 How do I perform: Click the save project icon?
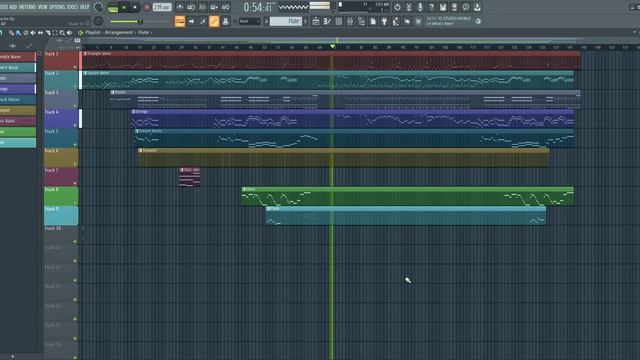click(443, 7)
